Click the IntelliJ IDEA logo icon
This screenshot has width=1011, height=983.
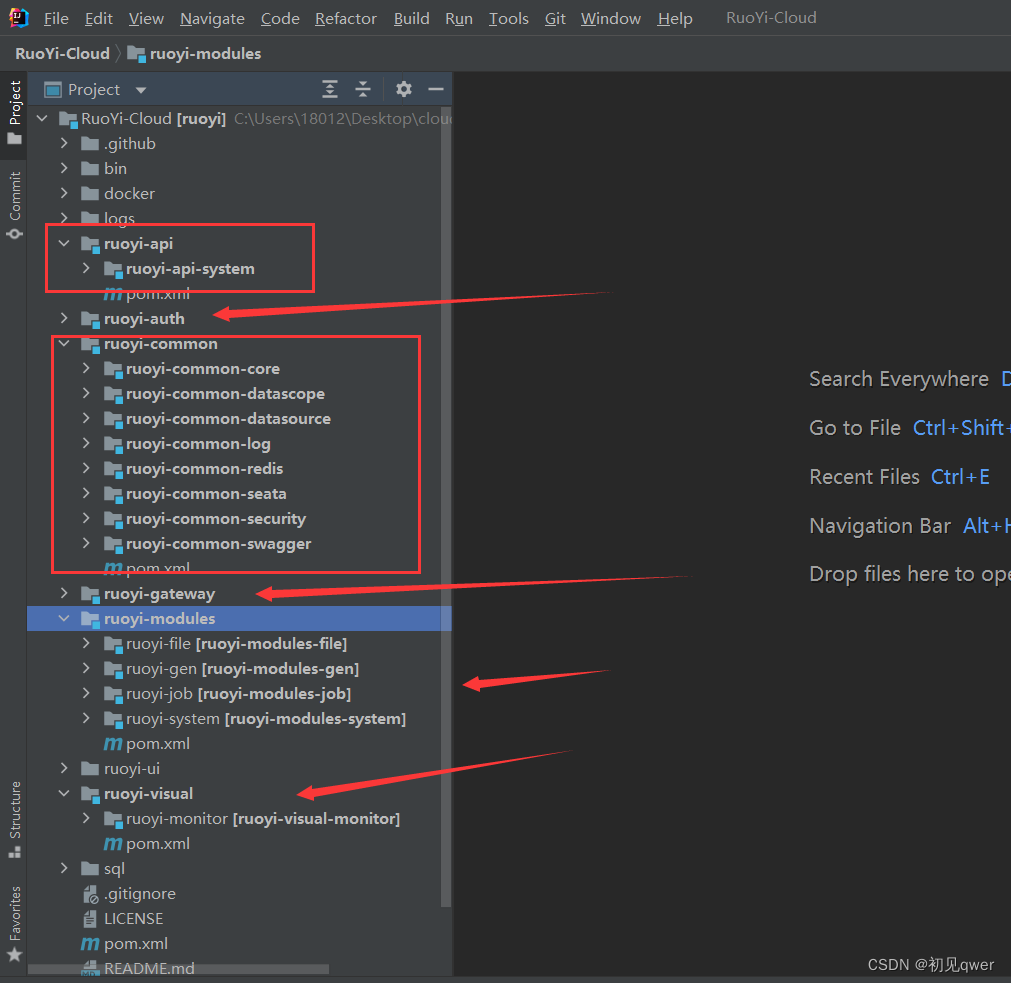coord(19,18)
